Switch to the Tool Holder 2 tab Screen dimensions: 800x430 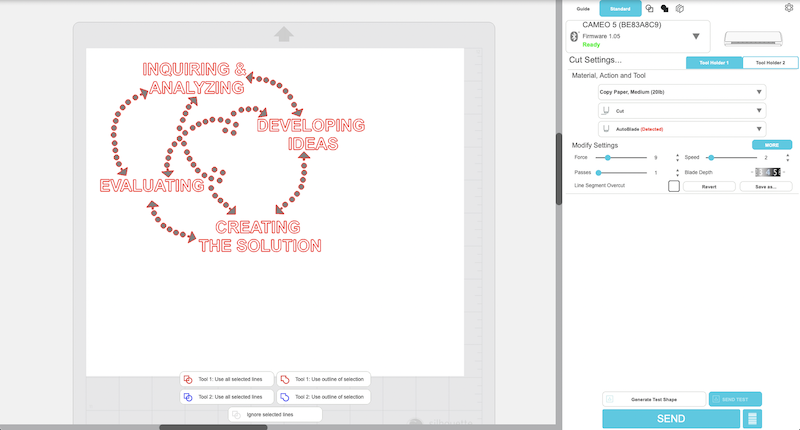click(x=770, y=63)
